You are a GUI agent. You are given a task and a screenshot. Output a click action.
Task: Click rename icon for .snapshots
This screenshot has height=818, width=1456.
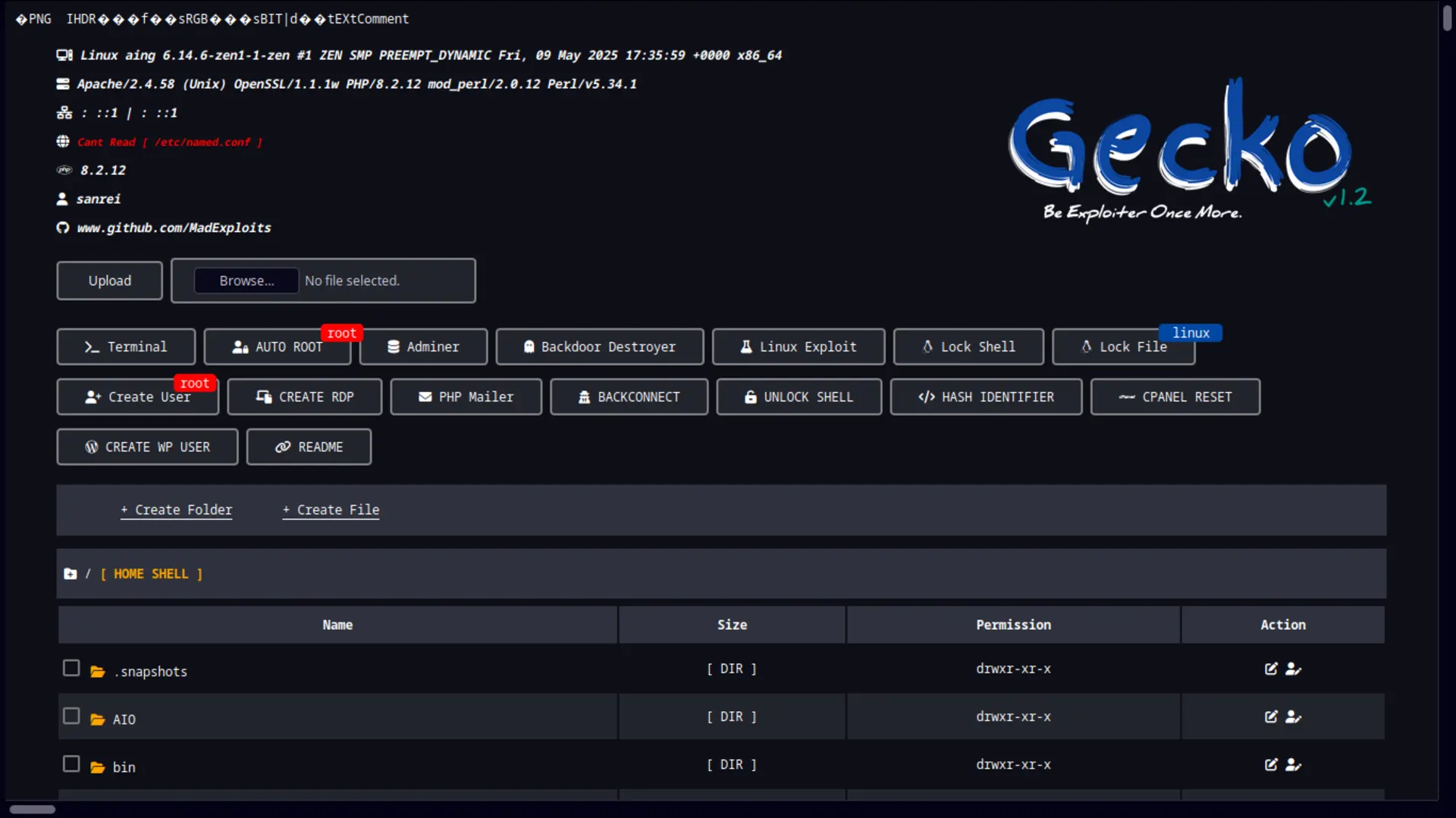point(1294,669)
